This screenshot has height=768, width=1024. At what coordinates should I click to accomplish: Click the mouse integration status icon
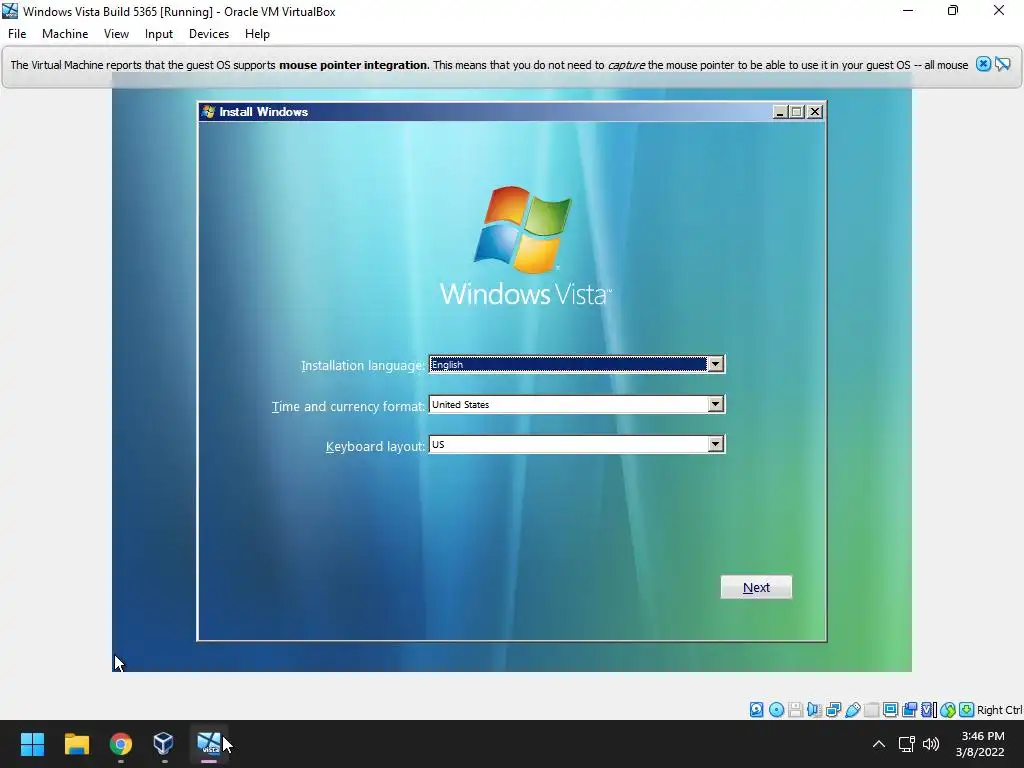coord(948,709)
